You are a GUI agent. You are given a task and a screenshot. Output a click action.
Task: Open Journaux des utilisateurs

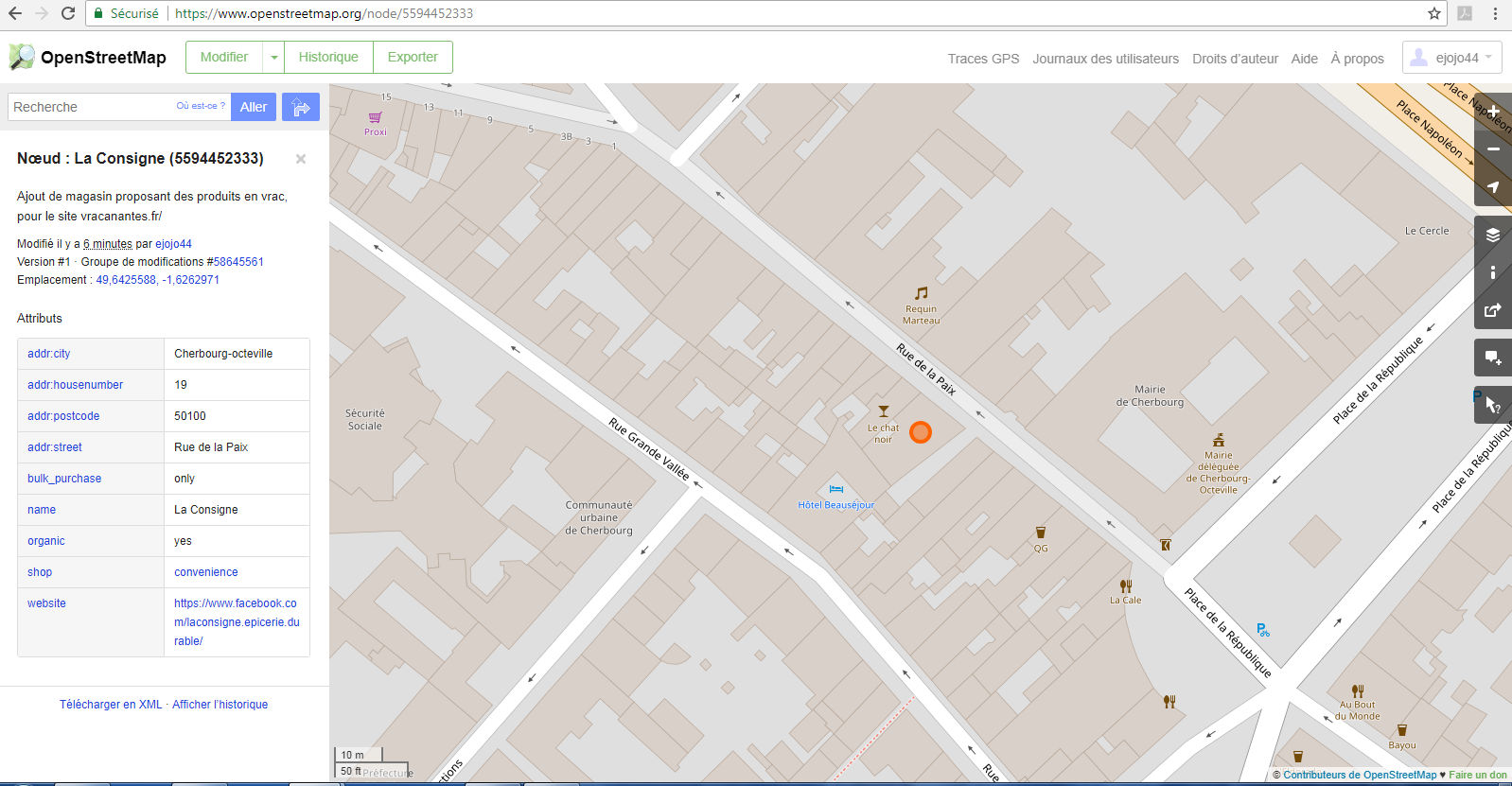pyautogui.click(x=1105, y=59)
